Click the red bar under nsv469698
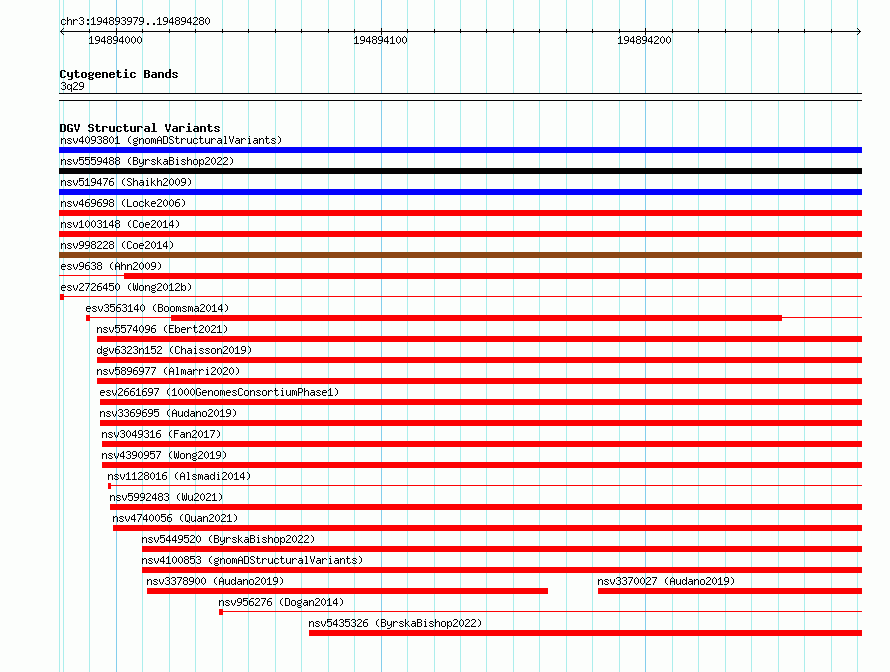This screenshot has height=672, width=890. [460, 213]
